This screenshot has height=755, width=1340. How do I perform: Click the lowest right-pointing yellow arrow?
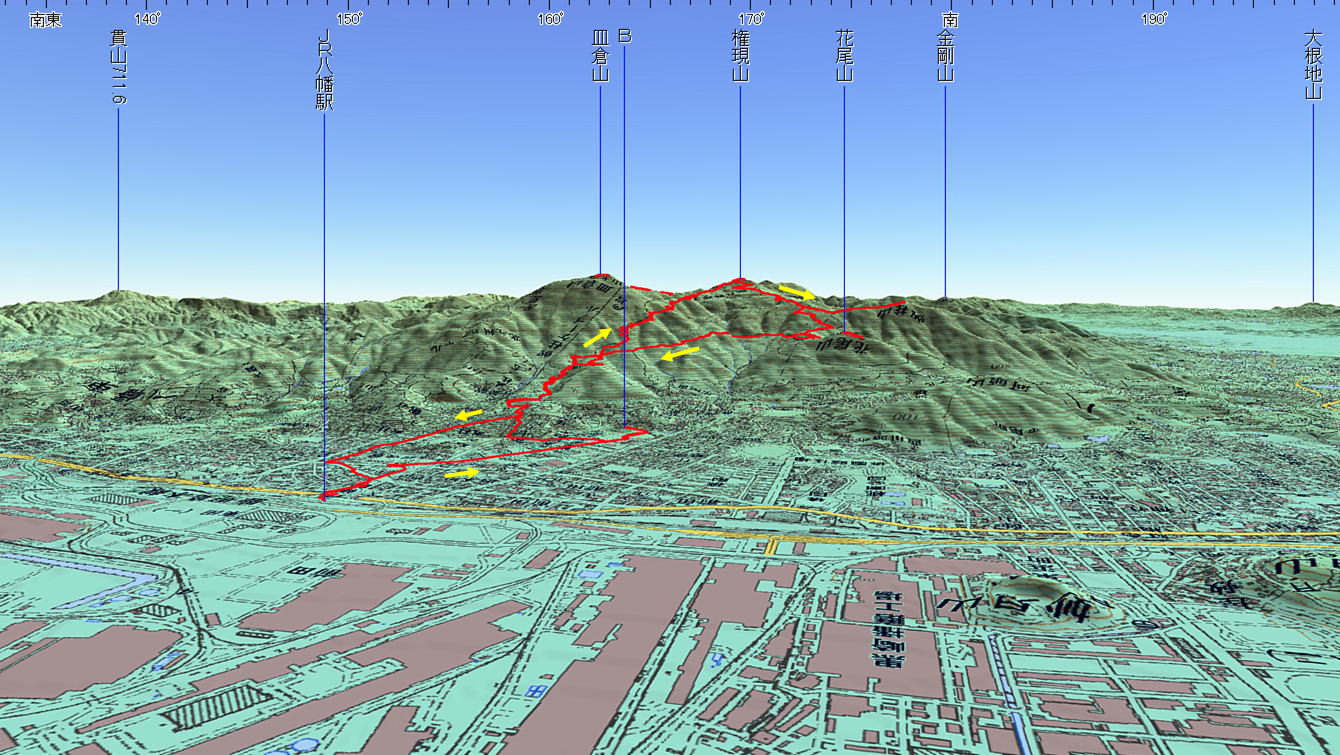point(461,473)
